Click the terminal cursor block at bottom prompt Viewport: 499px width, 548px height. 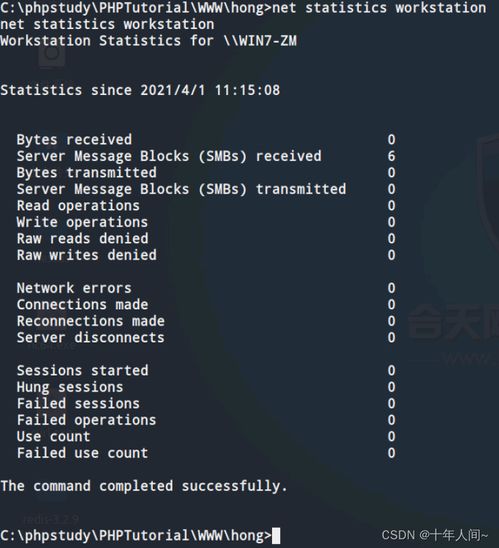tap(276, 536)
